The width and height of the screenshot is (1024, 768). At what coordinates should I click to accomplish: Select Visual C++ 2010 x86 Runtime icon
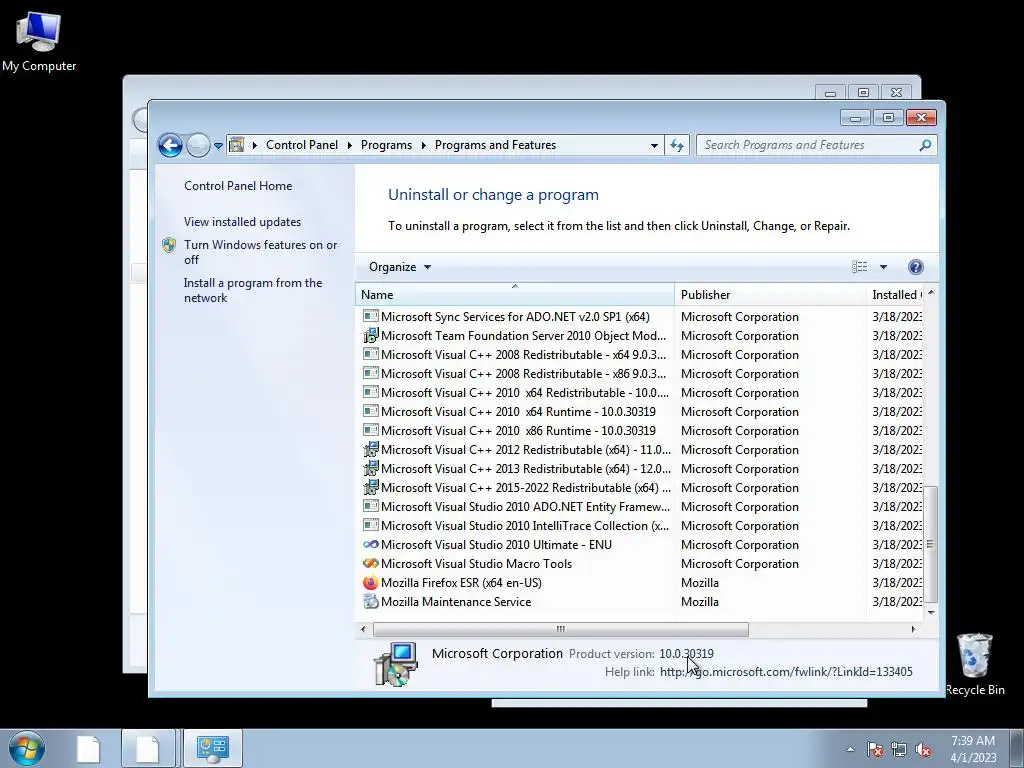click(371, 430)
